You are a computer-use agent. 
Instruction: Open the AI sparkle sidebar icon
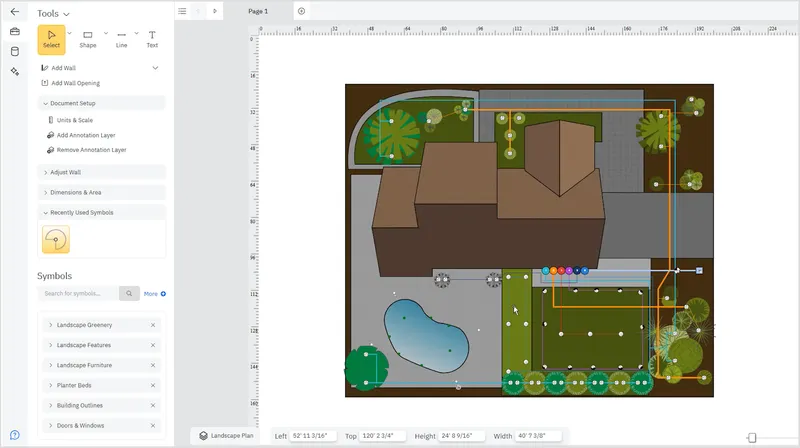tap(15, 71)
